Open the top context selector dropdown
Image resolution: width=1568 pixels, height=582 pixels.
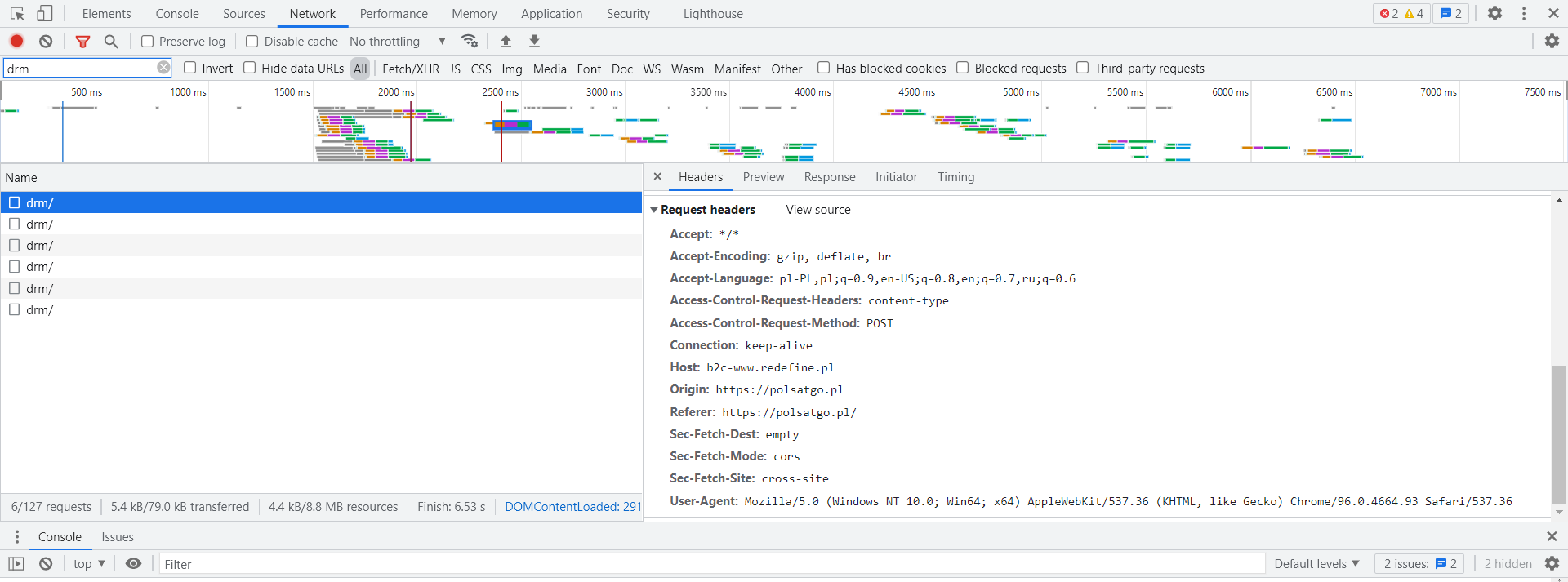tap(89, 563)
